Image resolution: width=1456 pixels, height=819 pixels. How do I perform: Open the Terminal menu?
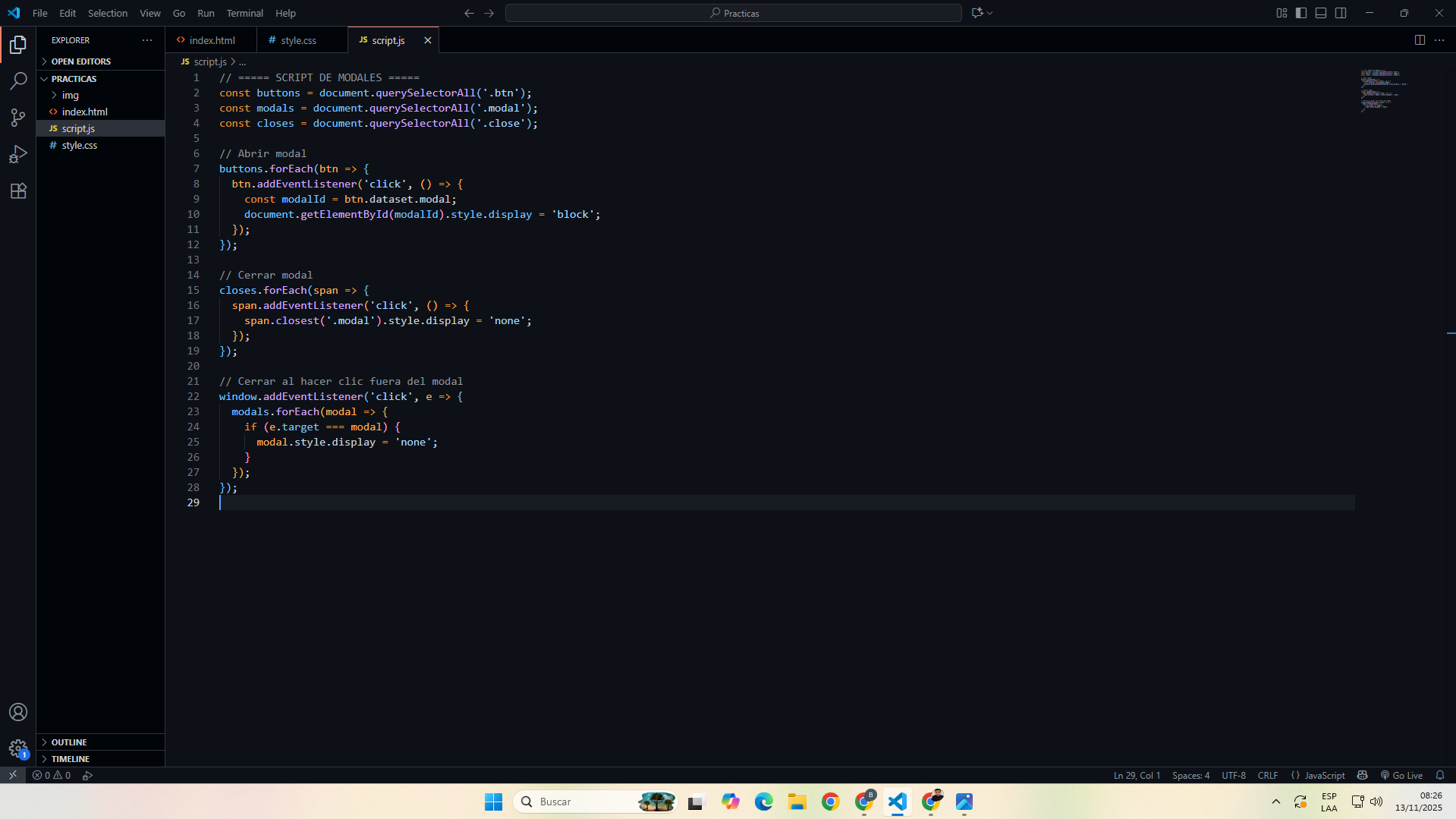244,13
